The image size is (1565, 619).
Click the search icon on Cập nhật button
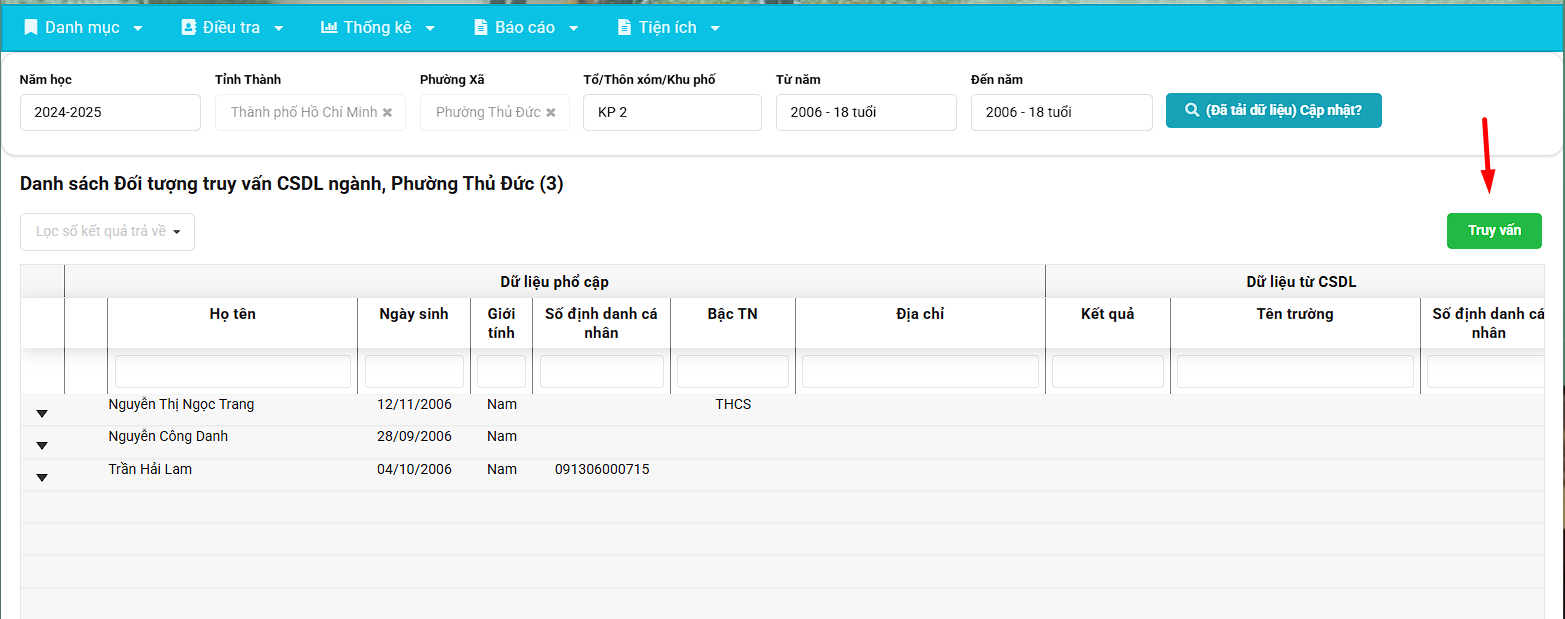pyautogui.click(x=1192, y=111)
